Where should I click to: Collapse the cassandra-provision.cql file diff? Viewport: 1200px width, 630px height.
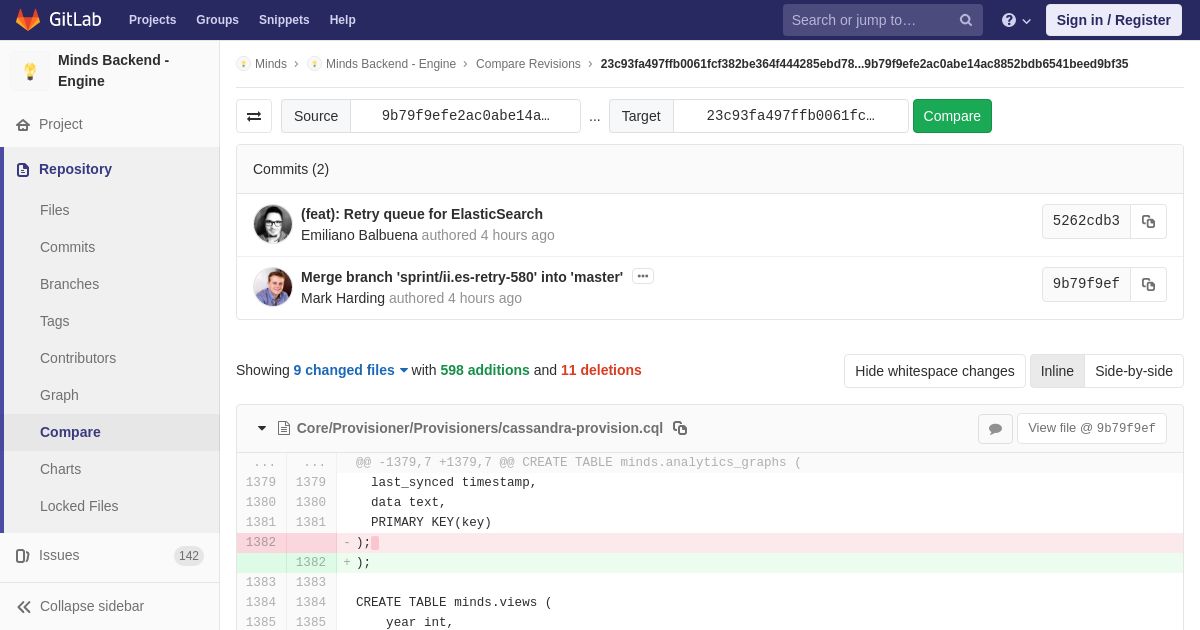262,428
